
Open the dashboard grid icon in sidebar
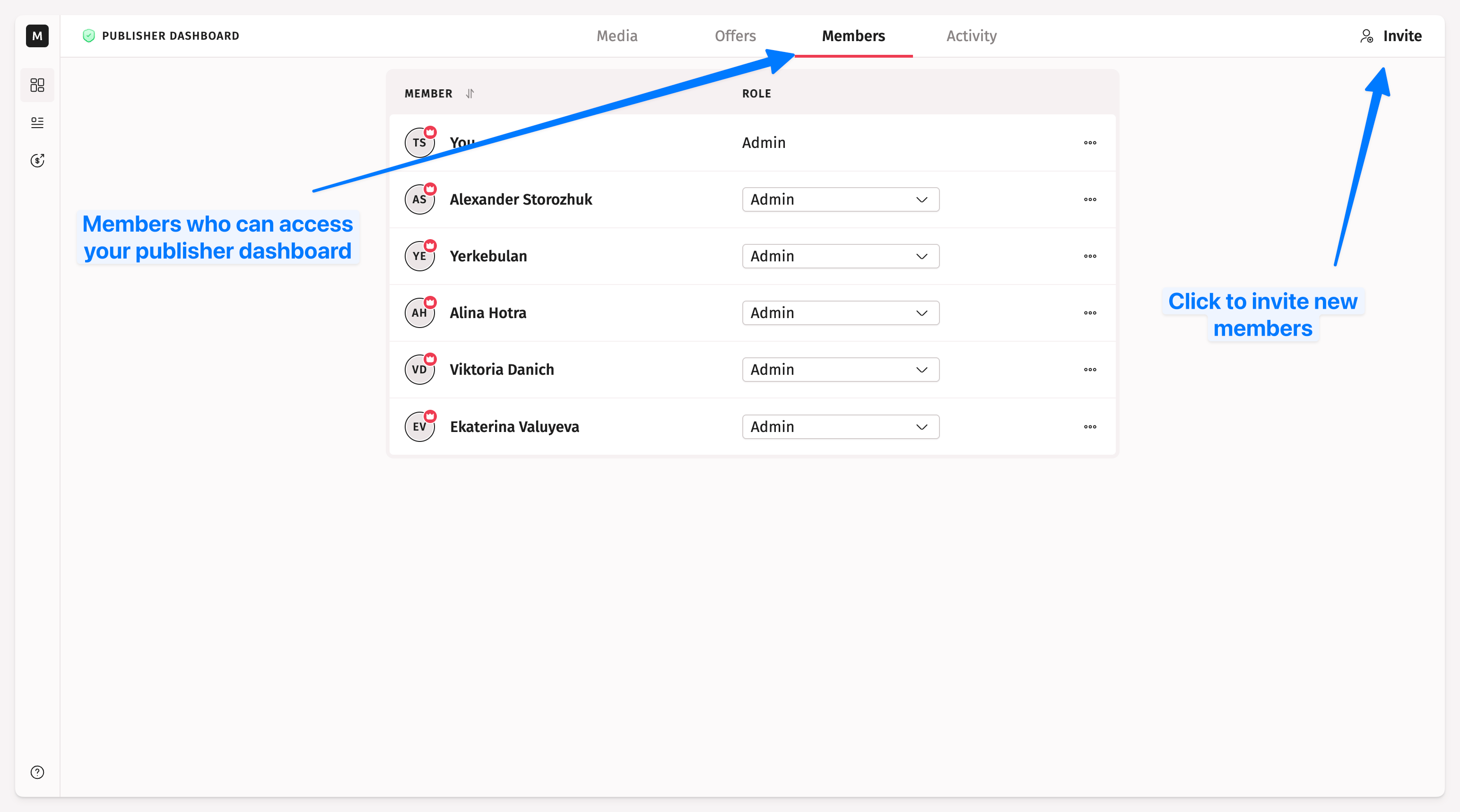[37, 85]
